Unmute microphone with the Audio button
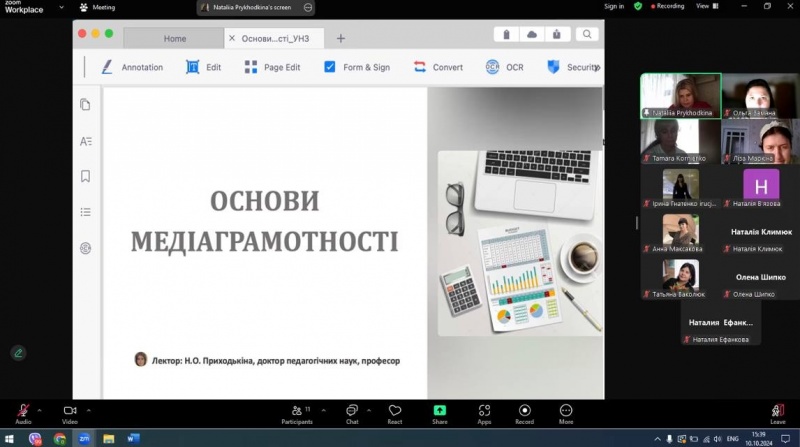Image resolution: width=800 pixels, height=447 pixels. coord(23,412)
